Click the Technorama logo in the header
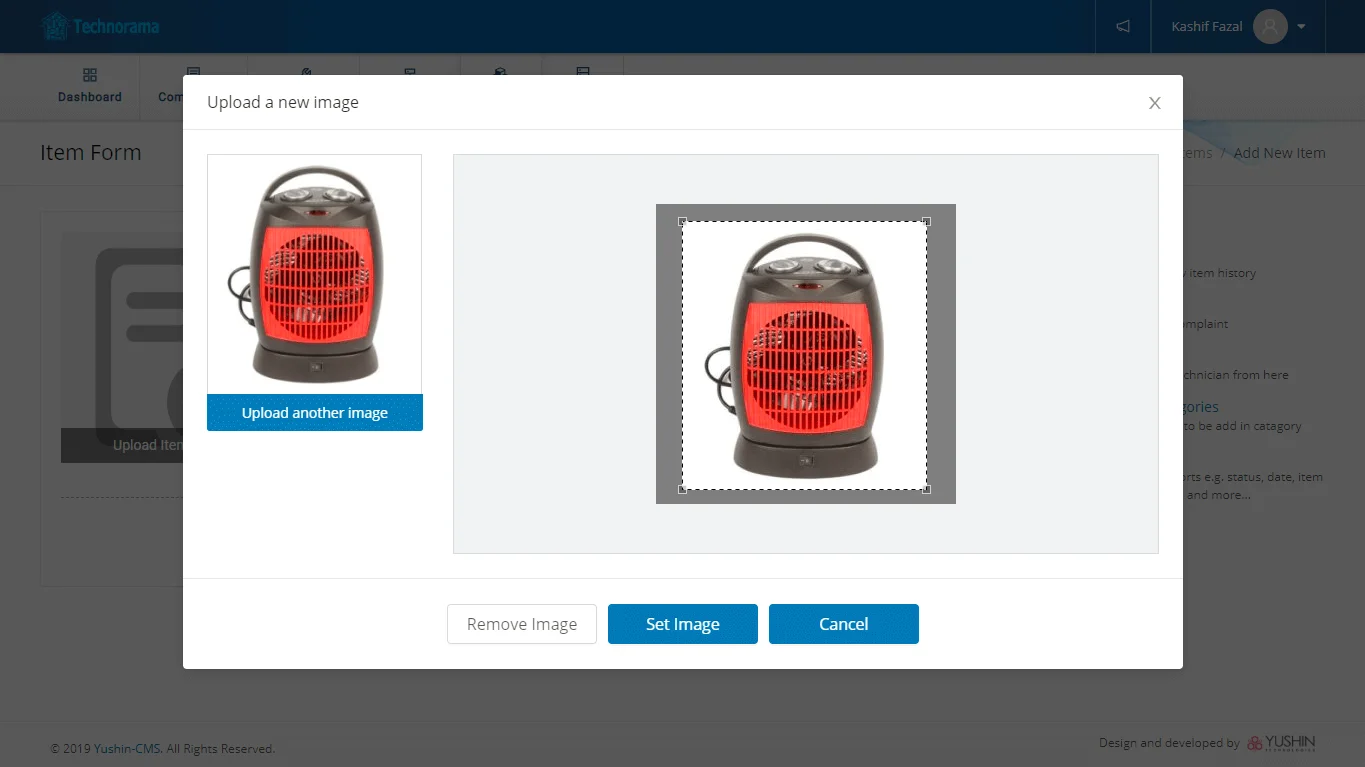1365x767 pixels. click(x=100, y=26)
